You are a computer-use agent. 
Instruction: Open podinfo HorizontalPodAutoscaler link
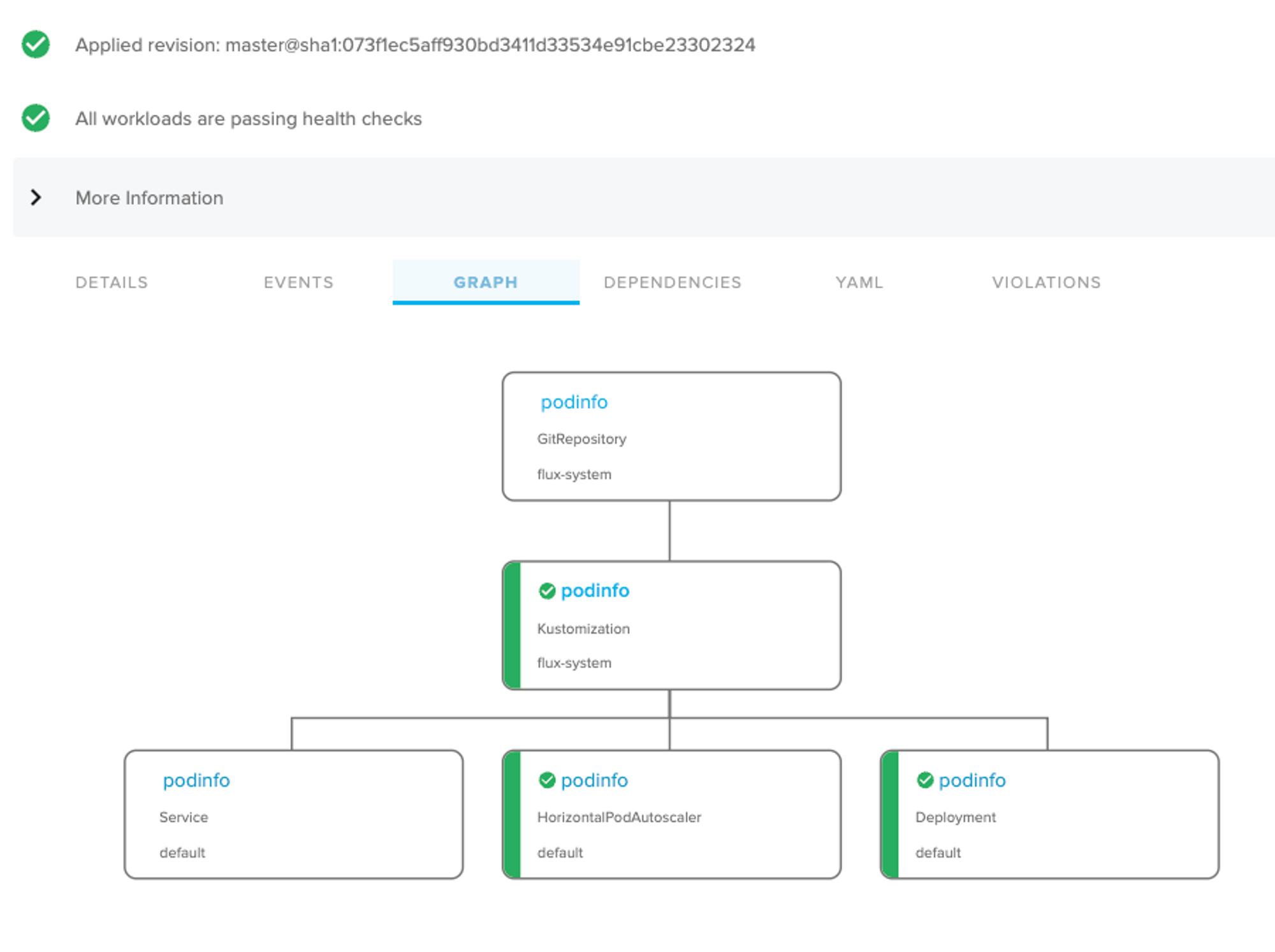(x=594, y=780)
